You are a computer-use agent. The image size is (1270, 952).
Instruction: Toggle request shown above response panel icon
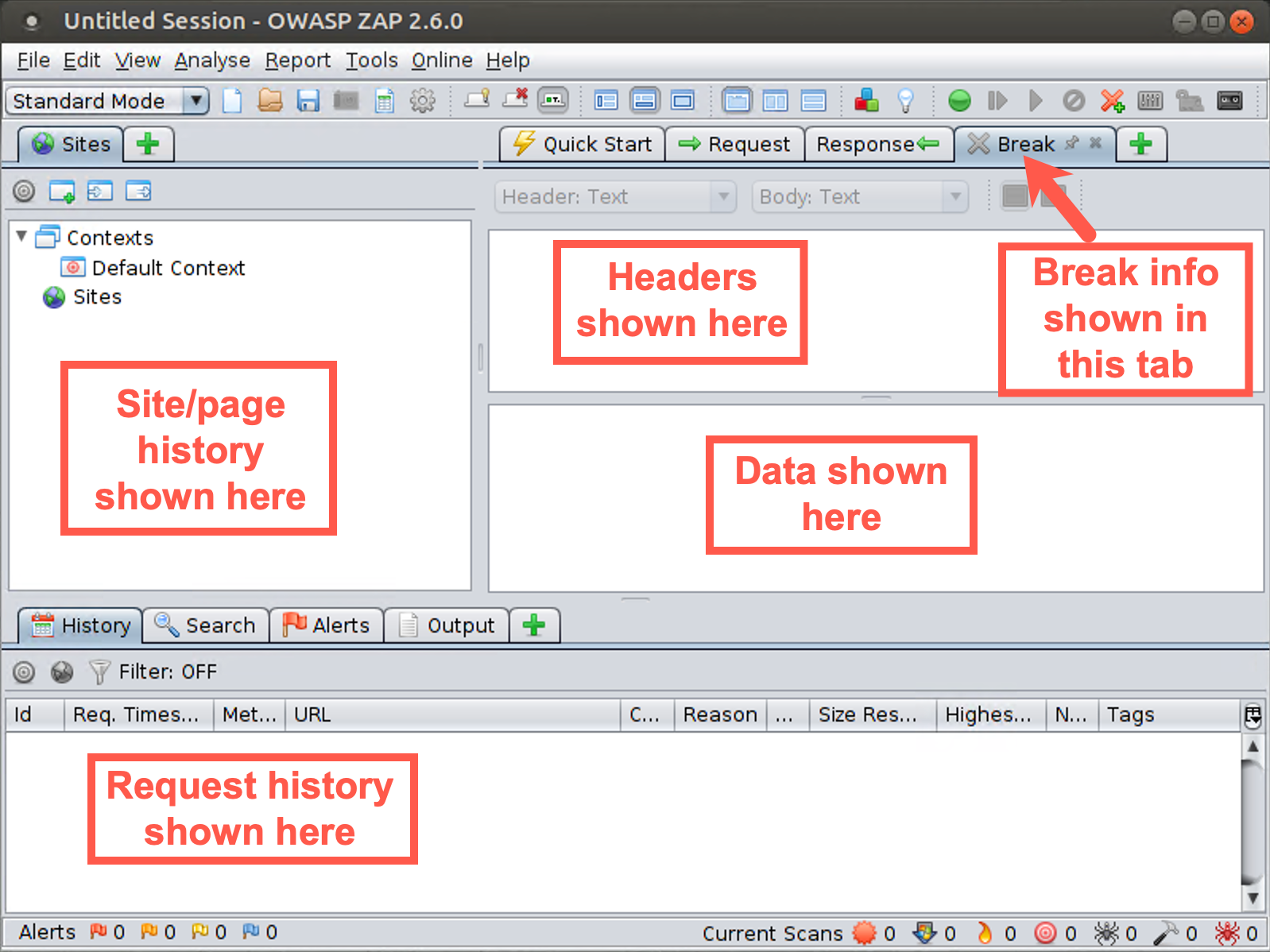pyautogui.click(x=813, y=101)
